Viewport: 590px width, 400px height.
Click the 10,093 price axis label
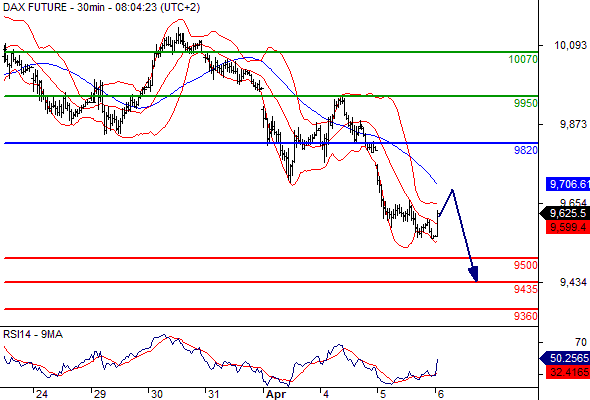pyautogui.click(x=570, y=45)
